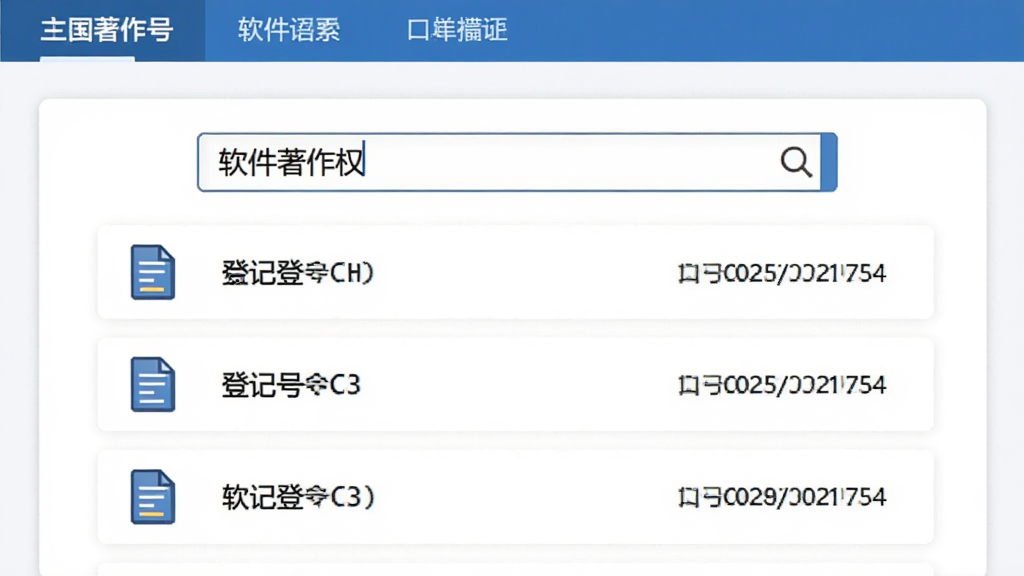Click the registration number in the 登记登令CH) row

point(782,273)
